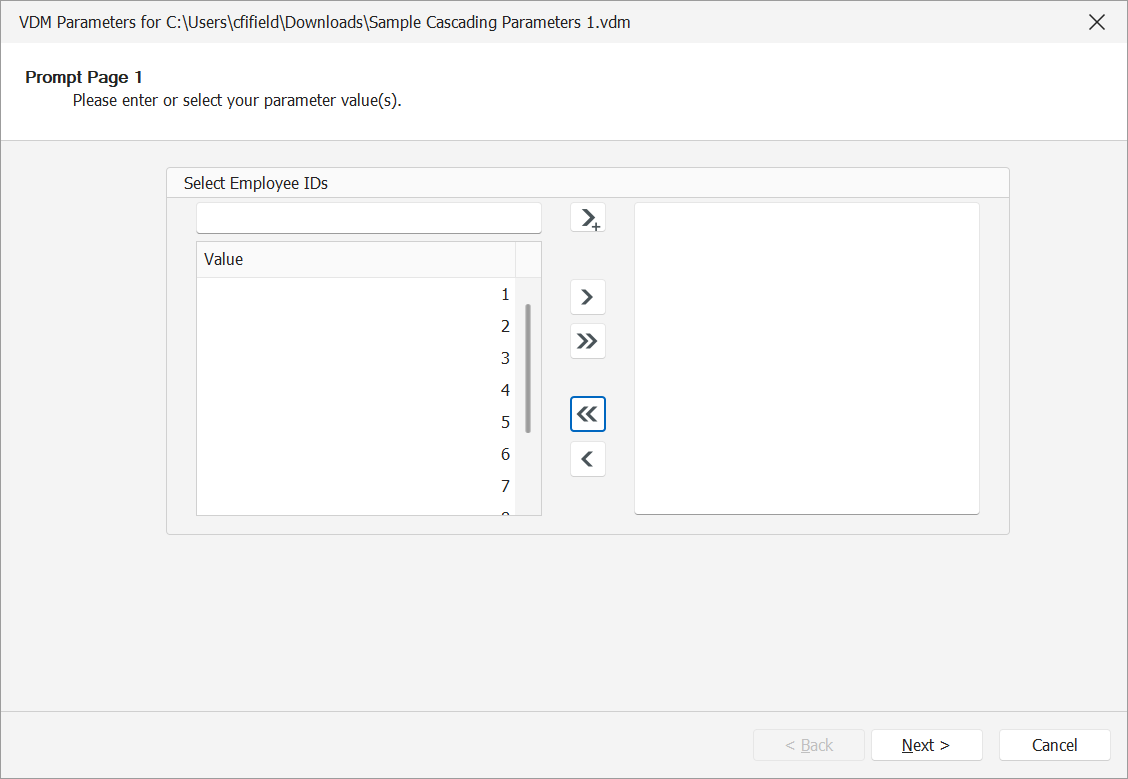This screenshot has width=1128, height=779.
Task: Move selected value right with single-arrow icon
Action: click(587, 296)
